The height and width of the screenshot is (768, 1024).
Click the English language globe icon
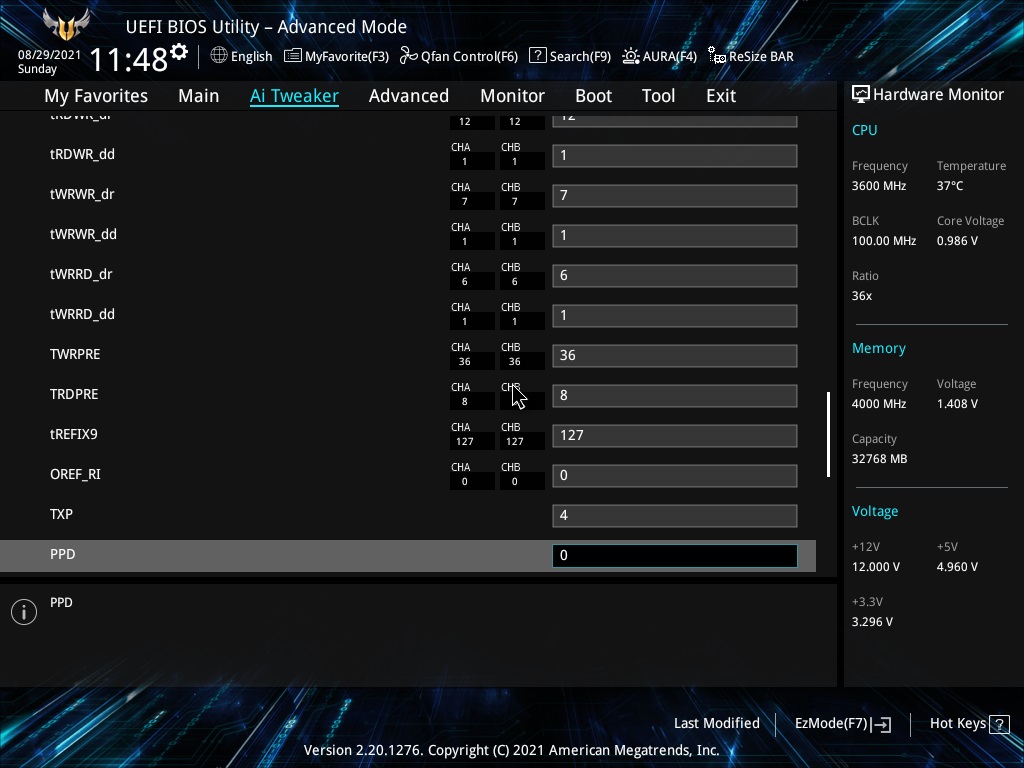pos(219,56)
